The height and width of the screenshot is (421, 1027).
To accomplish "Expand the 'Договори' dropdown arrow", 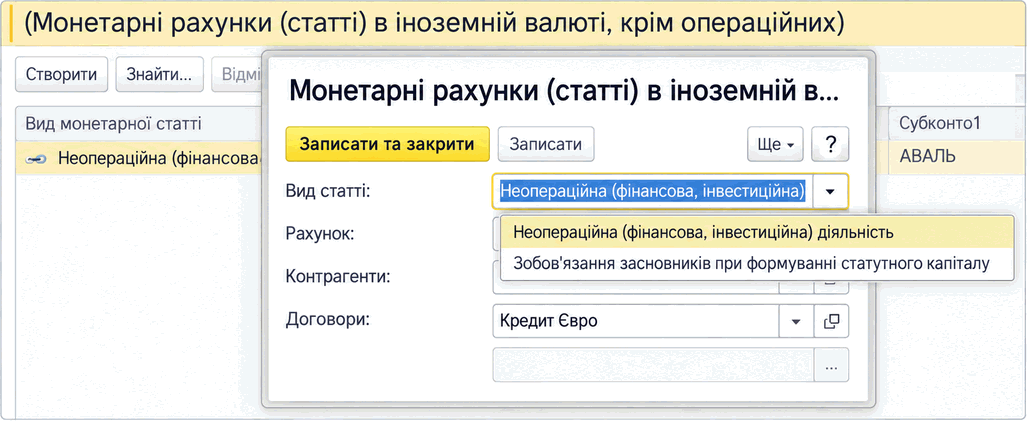I will point(796,321).
